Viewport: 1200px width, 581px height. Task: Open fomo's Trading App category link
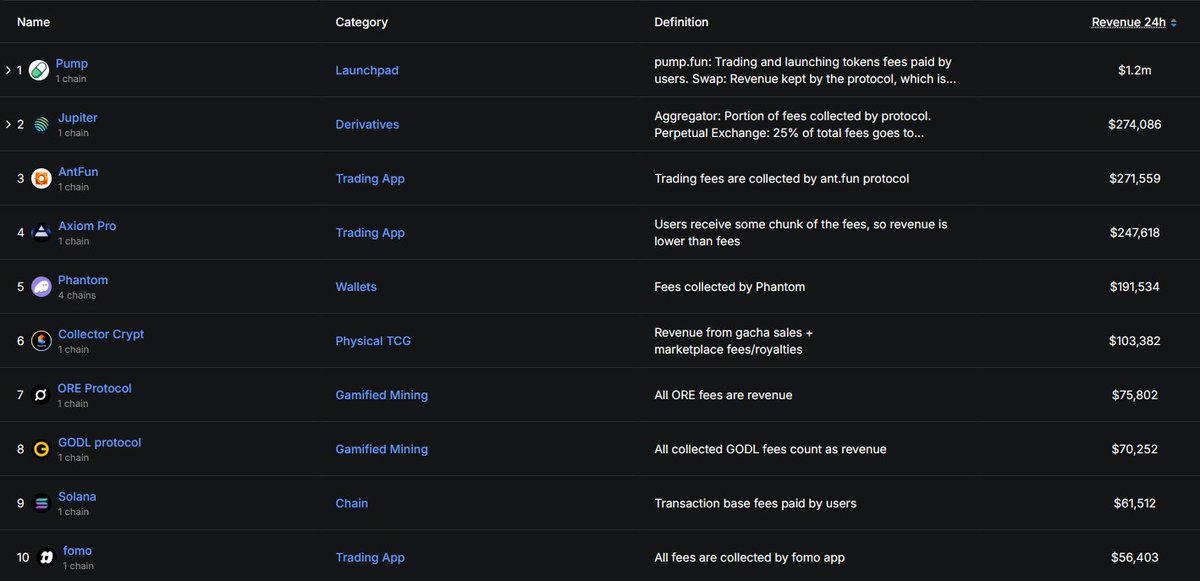(370, 556)
